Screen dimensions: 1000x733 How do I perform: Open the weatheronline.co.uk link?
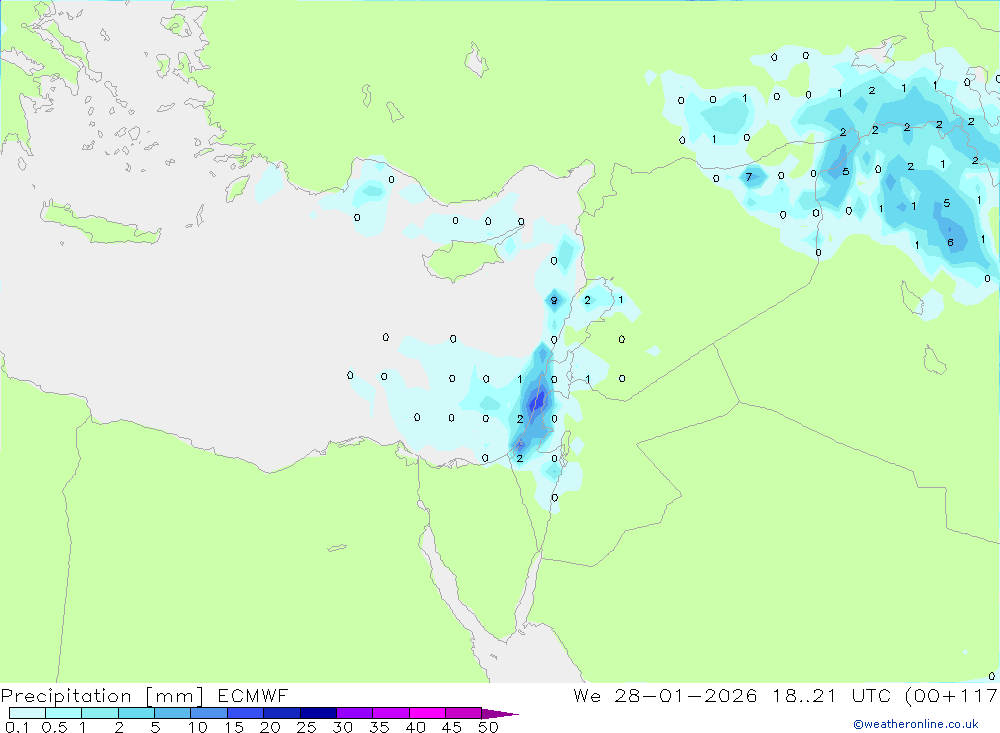916,724
